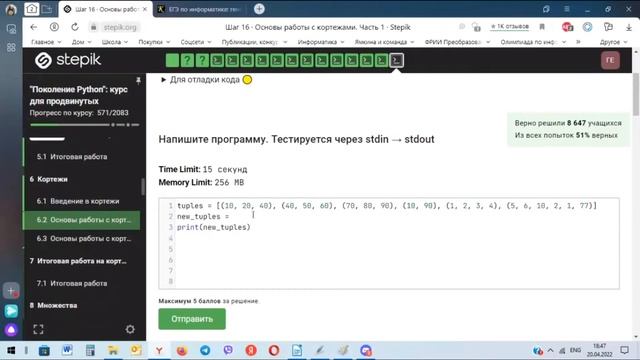Reload the page with refresh icon

coord(75,27)
